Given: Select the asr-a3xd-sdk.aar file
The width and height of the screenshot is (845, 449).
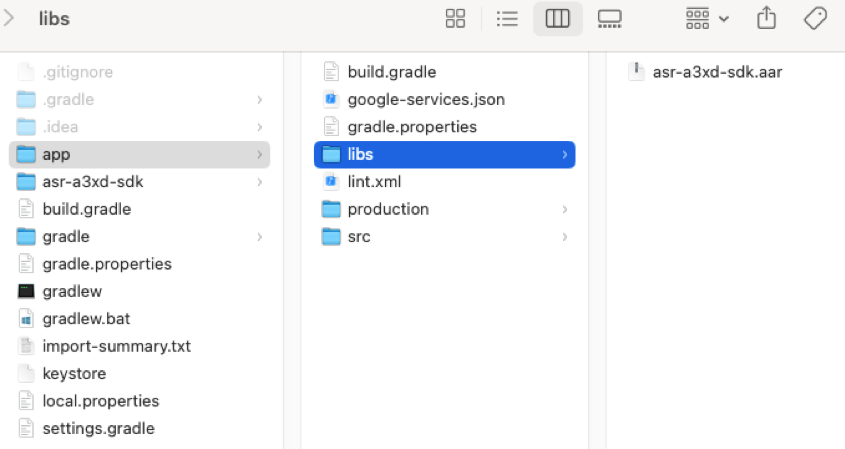Looking at the screenshot, I should pyautogui.click(x=716, y=72).
